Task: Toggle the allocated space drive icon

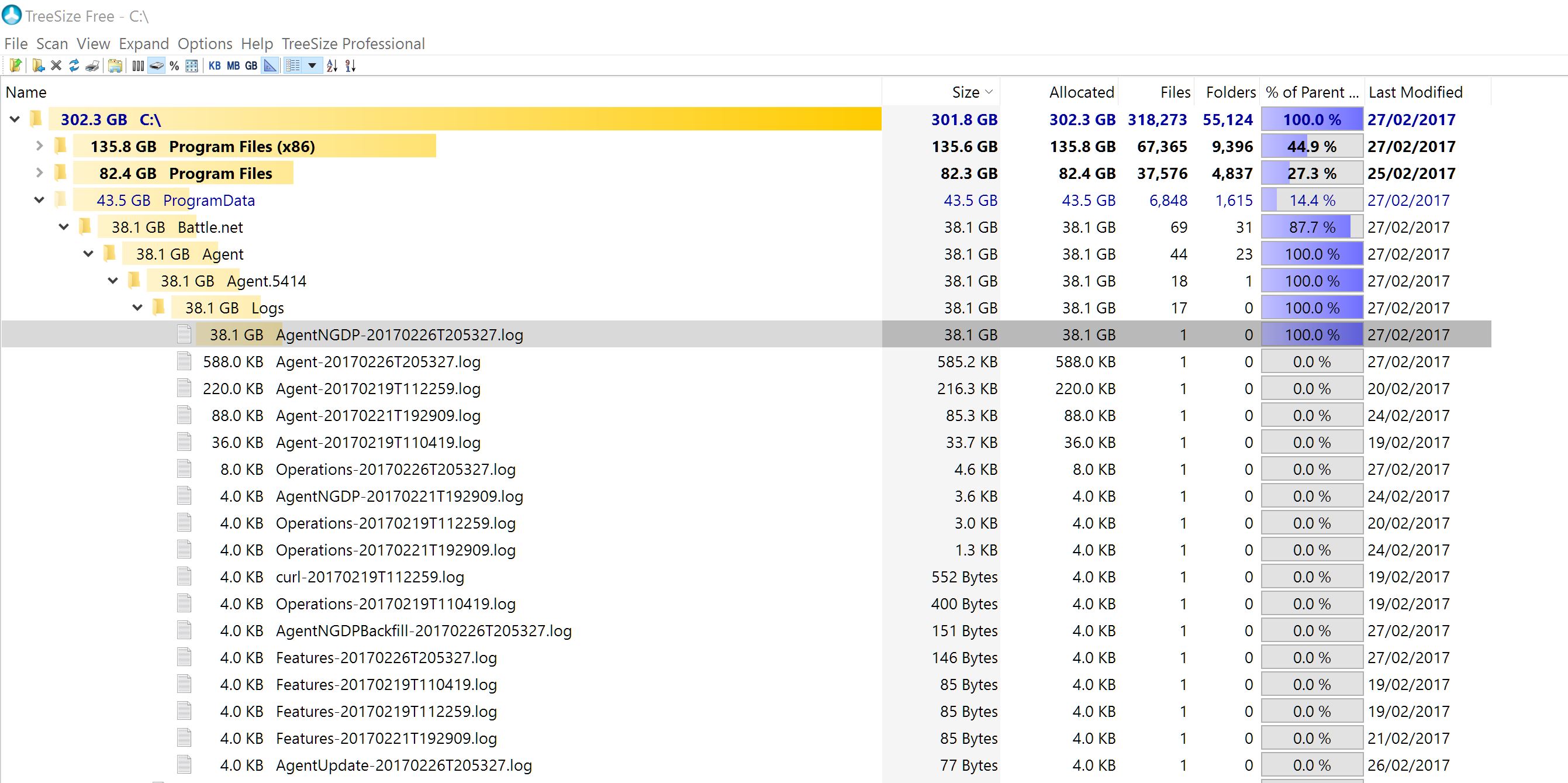Action: click(x=157, y=65)
